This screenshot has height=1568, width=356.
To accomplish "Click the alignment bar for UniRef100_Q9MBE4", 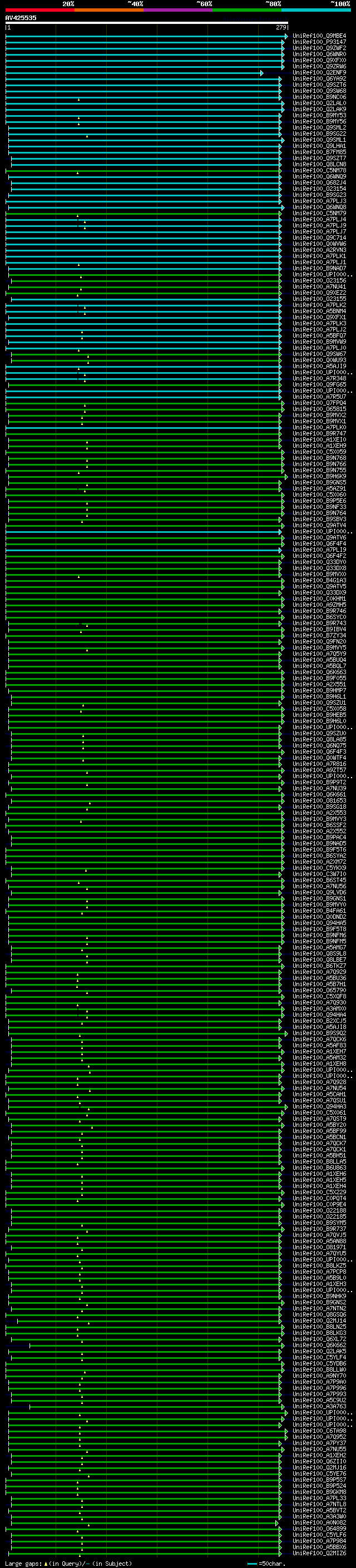I will [x=147, y=37].
